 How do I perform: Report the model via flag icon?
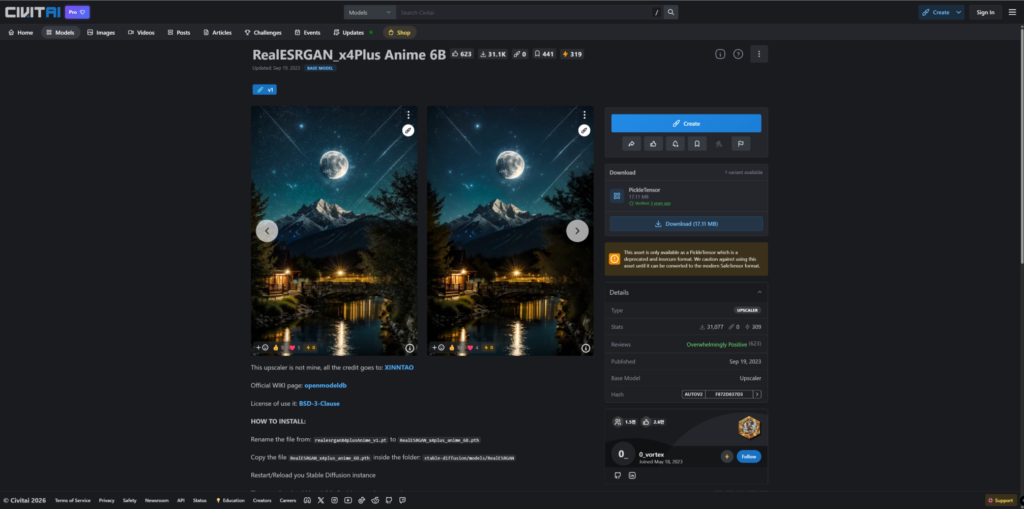(x=741, y=144)
